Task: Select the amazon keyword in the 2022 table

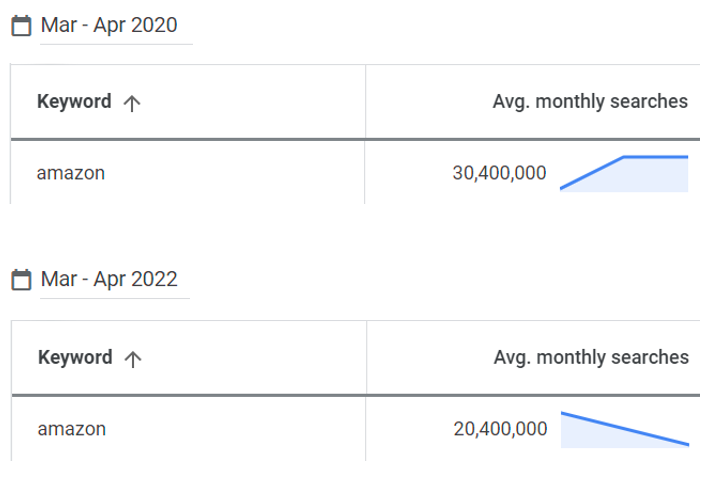Action: coord(72,429)
